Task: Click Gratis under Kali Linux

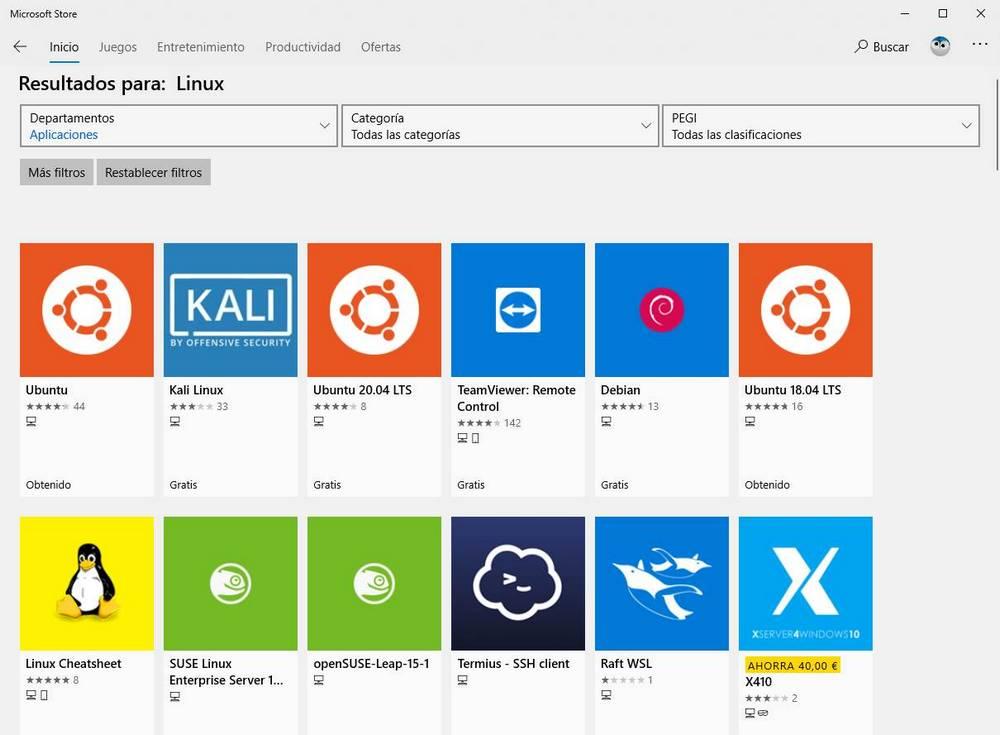Action: (183, 485)
